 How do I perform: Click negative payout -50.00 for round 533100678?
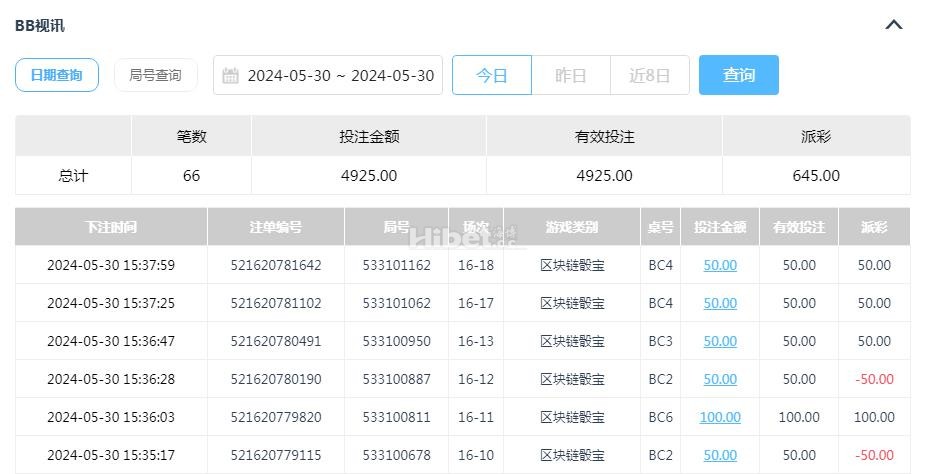click(x=874, y=455)
